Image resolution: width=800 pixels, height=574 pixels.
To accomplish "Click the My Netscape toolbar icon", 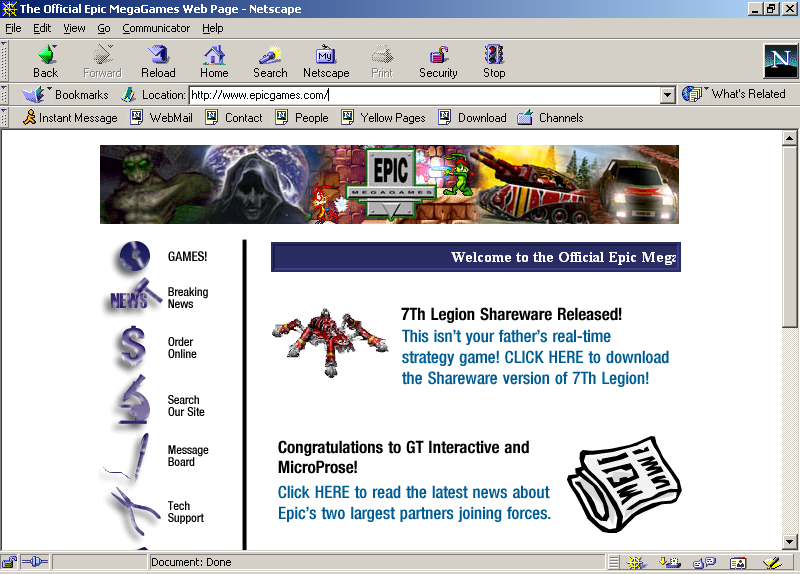I will (x=326, y=55).
